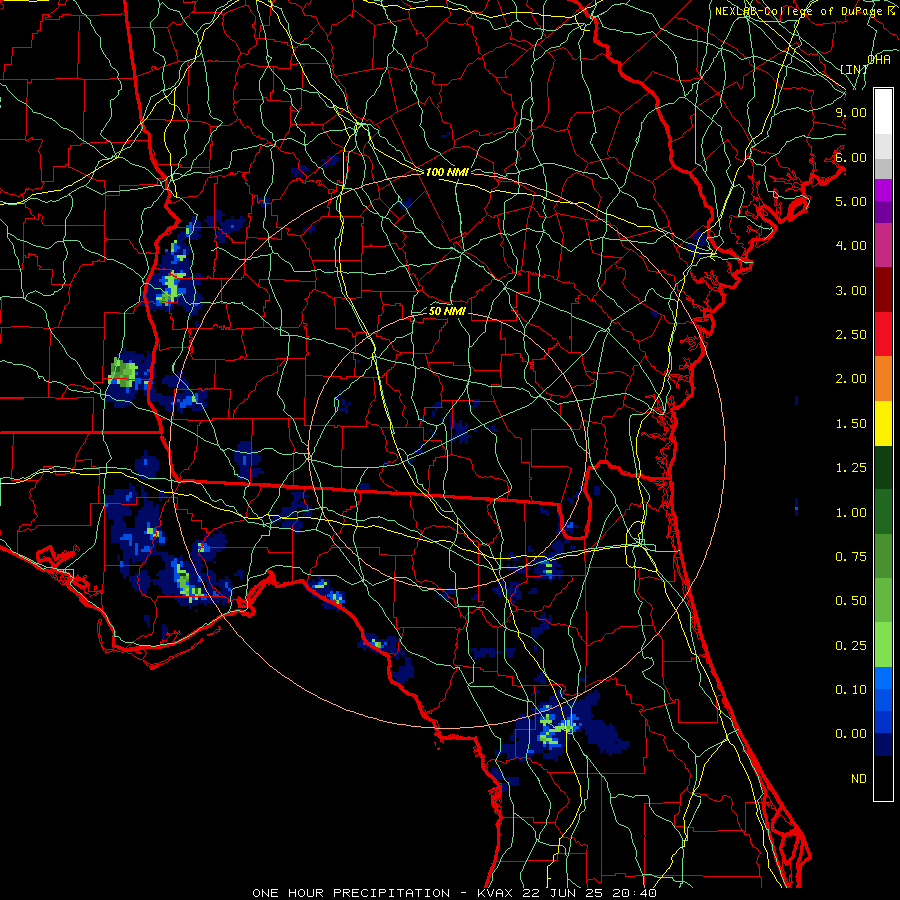Click the ND legend label
Screen dimensions: 900x900
point(859,779)
